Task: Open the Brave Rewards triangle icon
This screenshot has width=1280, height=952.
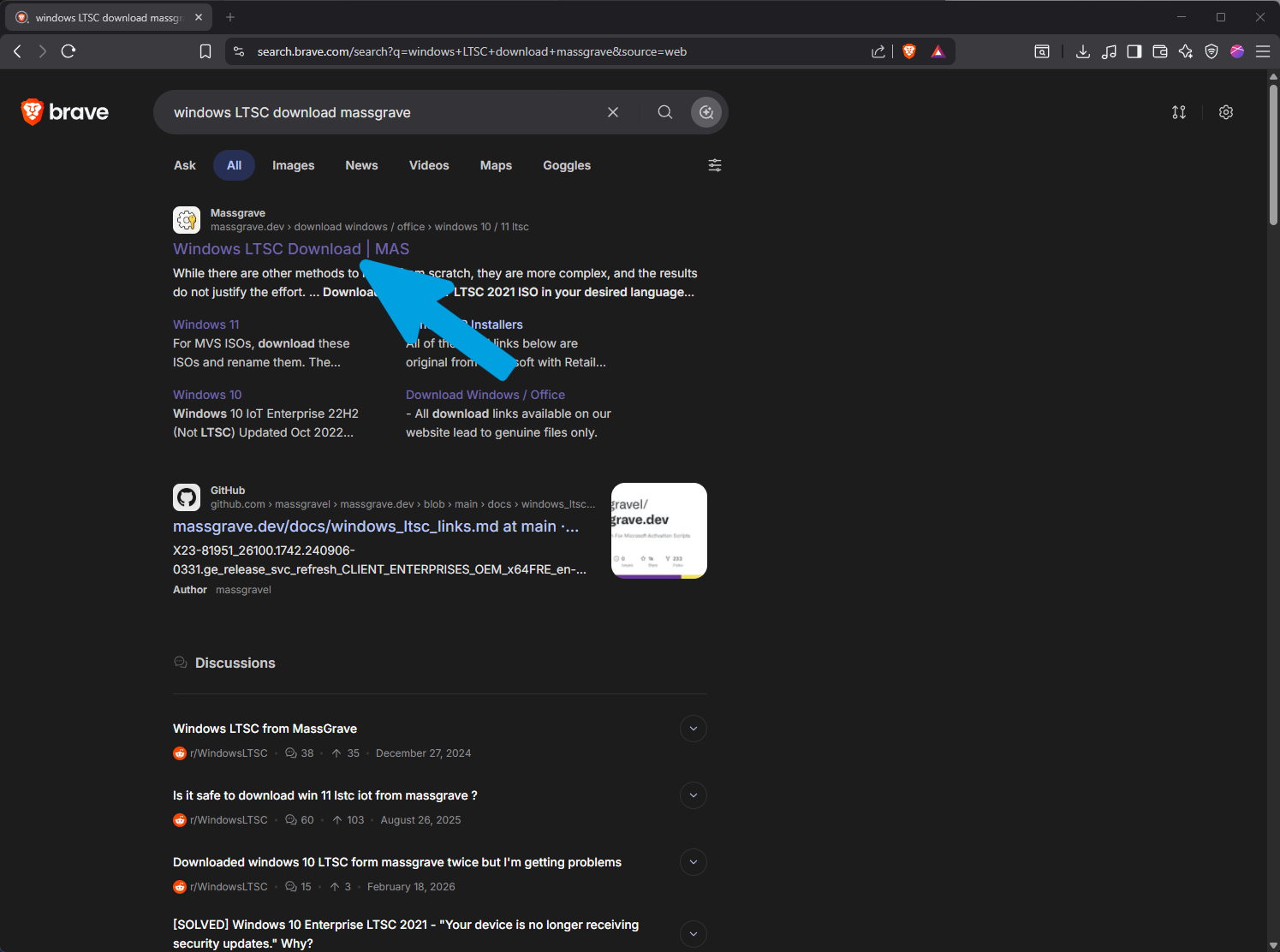Action: click(x=938, y=51)
